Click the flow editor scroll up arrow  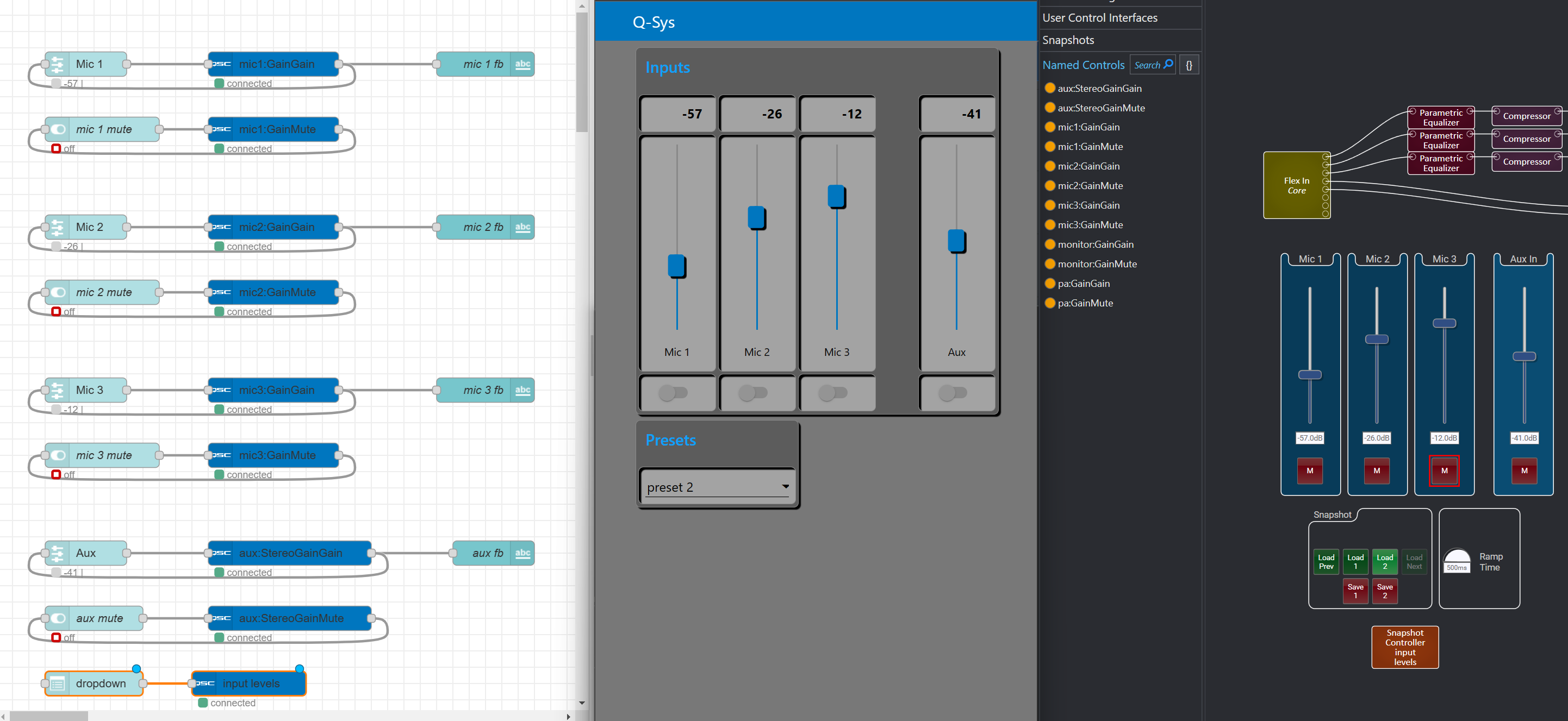(x=582, y=6)
